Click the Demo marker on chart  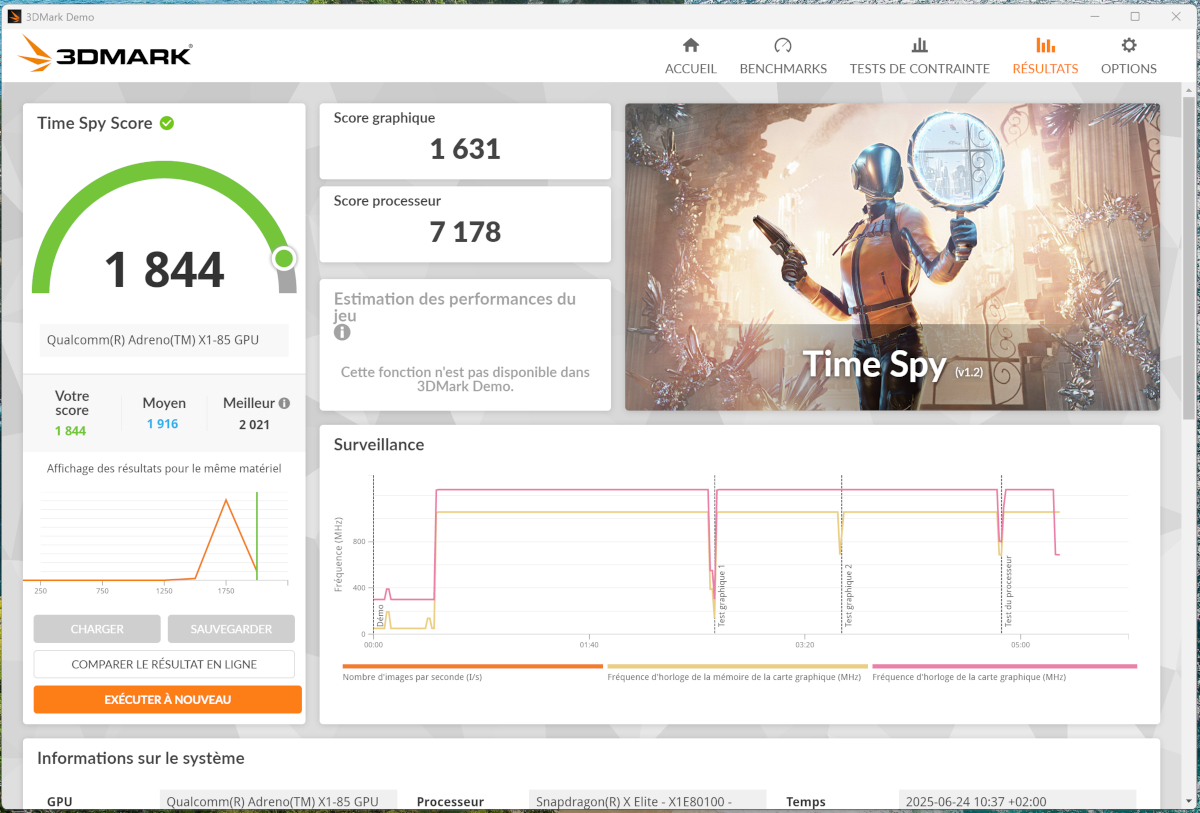point(380,615)
